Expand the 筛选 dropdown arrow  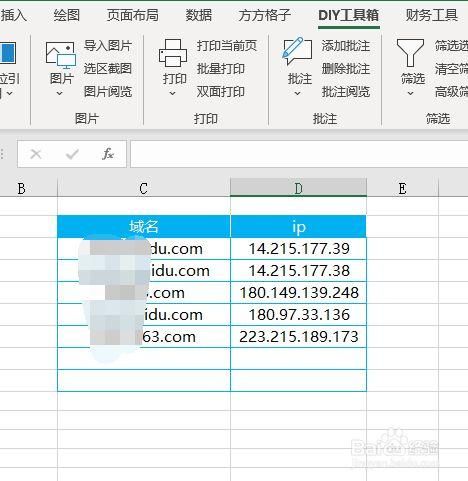coord(410,94)
